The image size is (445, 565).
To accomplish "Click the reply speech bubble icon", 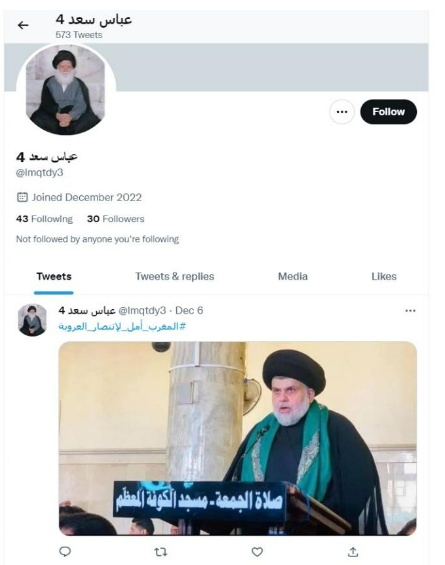I will (x=65, y=551).
